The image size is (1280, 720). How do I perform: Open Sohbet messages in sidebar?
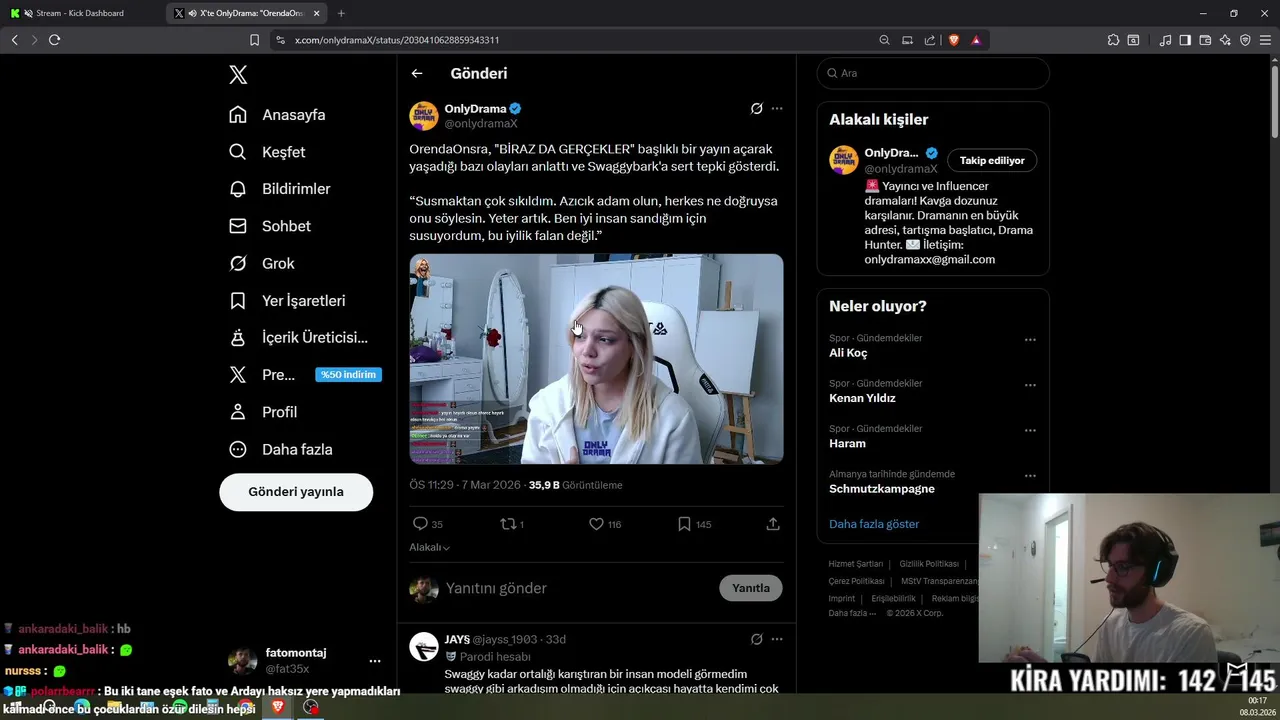tap(270, 226)
